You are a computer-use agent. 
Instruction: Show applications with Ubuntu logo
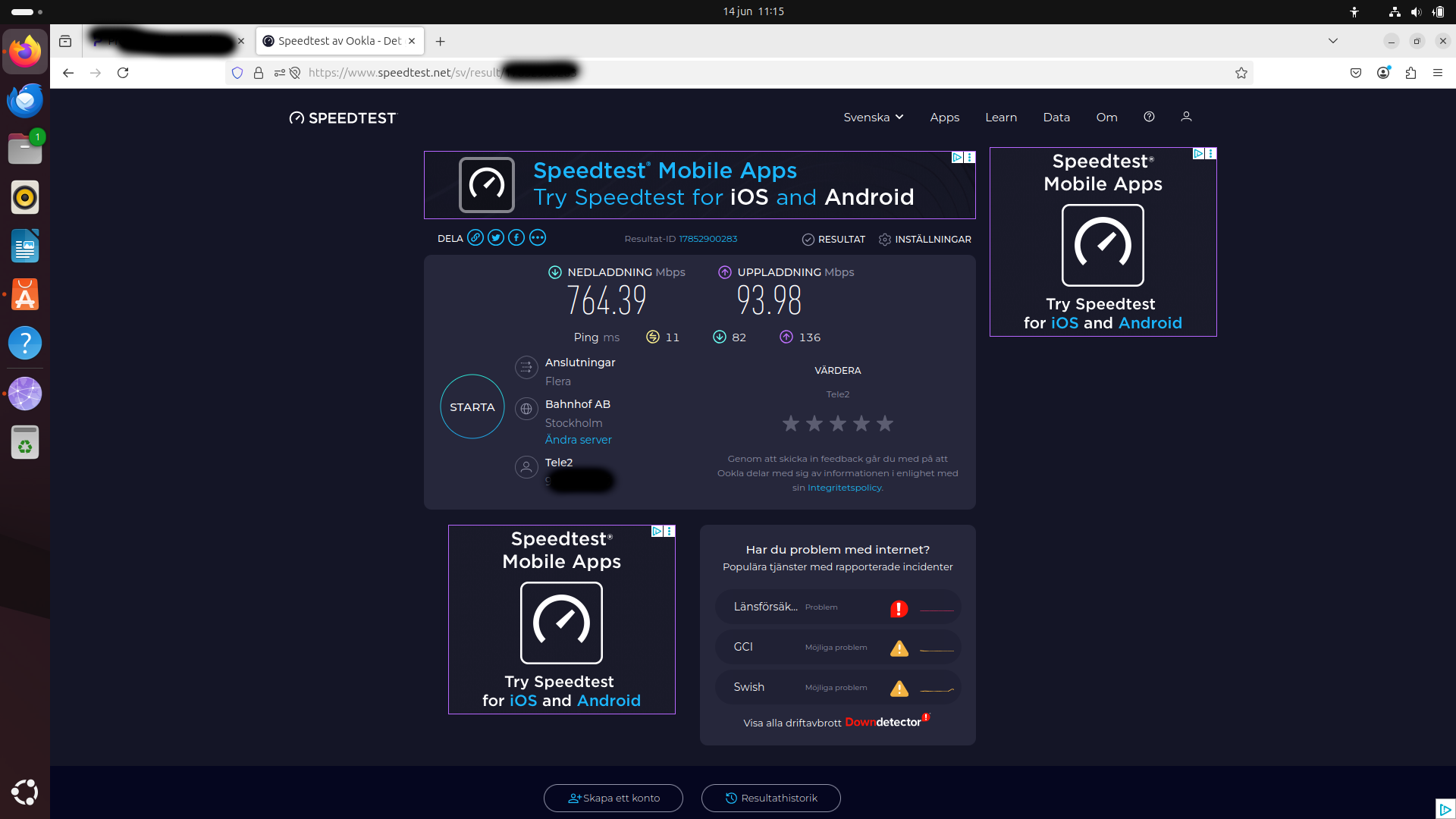(25, 792)
